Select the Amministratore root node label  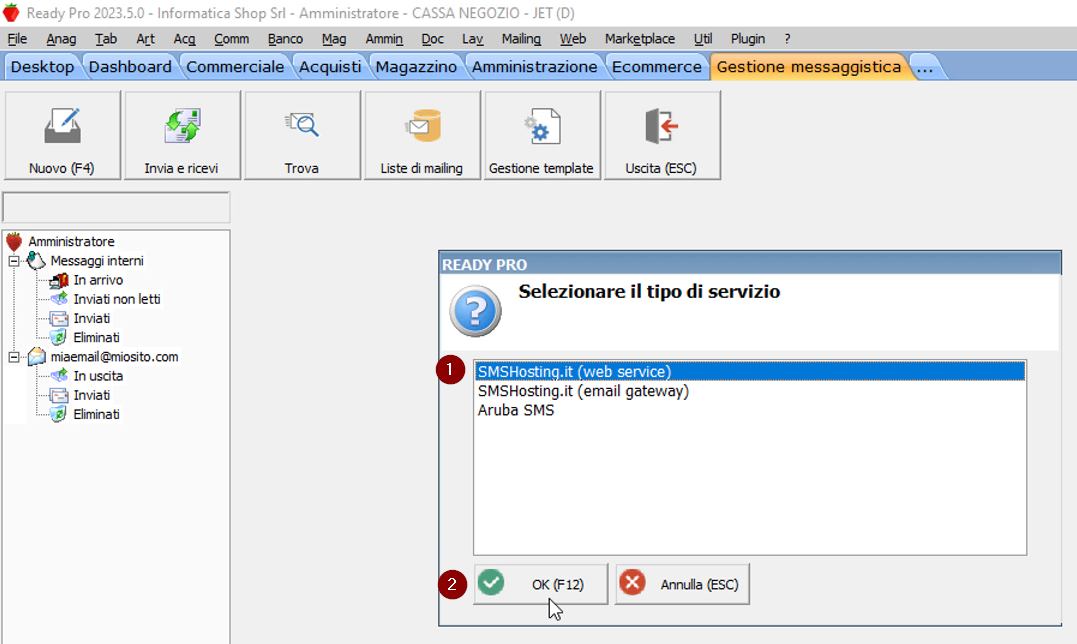pyautogui.click(x=71, y=242)
